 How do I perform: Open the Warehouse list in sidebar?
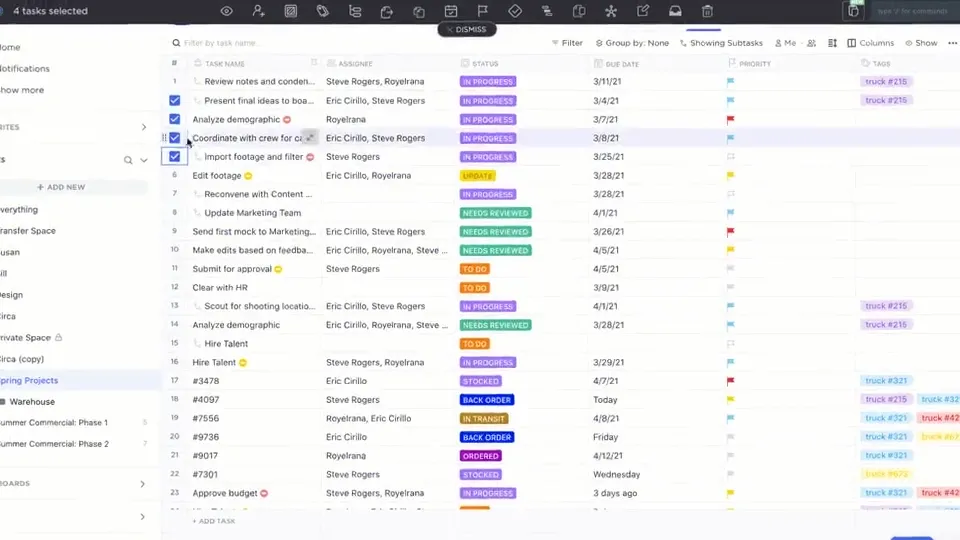click(32, 402)
